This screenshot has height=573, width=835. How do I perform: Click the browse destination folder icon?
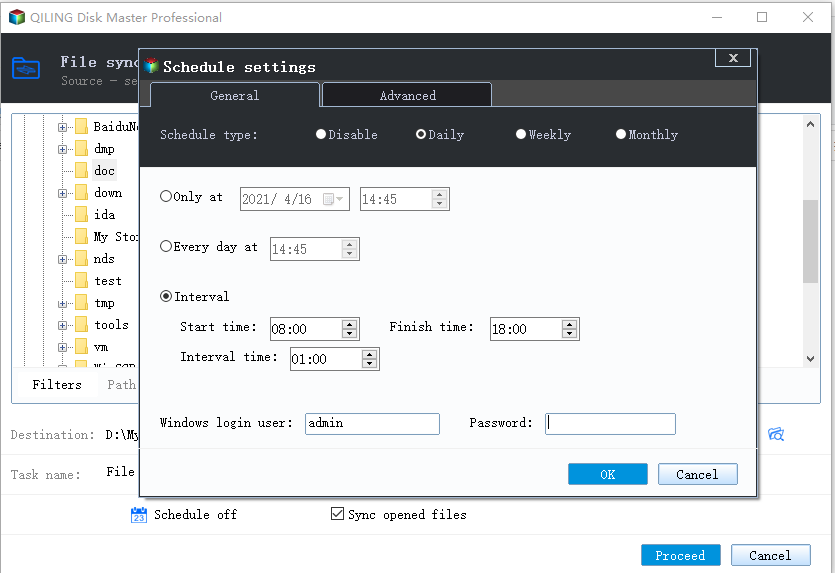pos(776,434)
